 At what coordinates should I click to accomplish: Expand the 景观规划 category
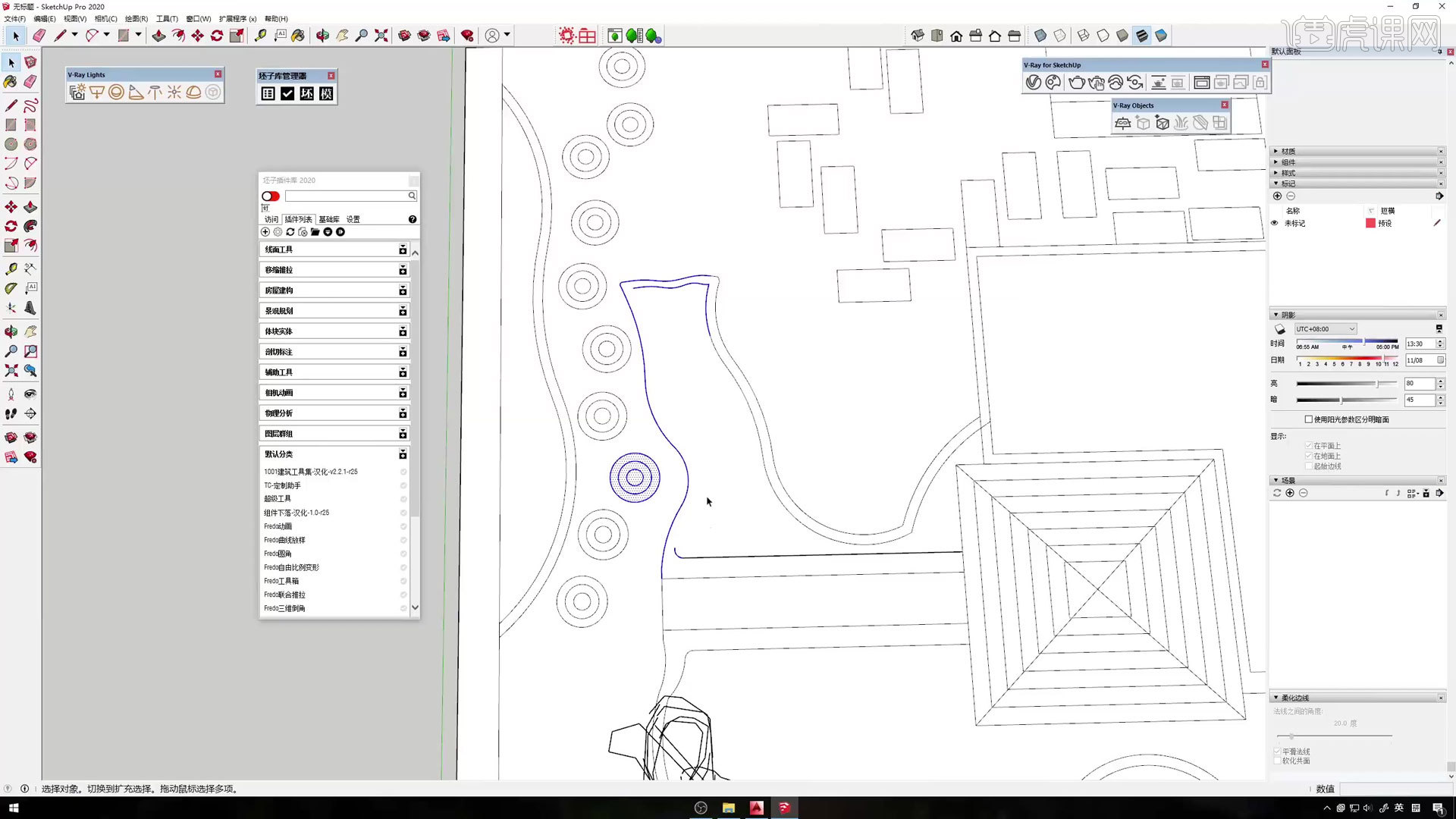[x=334, y=311]
